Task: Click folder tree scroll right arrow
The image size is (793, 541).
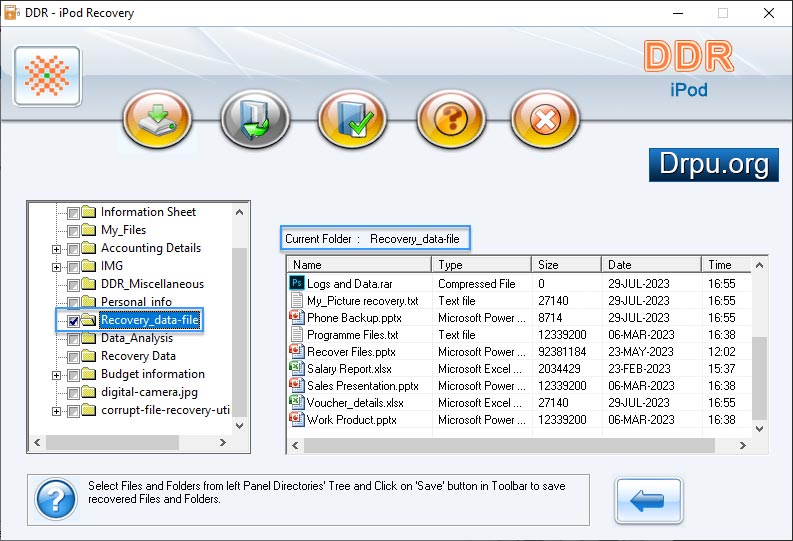Action: [x=223, y=442]
